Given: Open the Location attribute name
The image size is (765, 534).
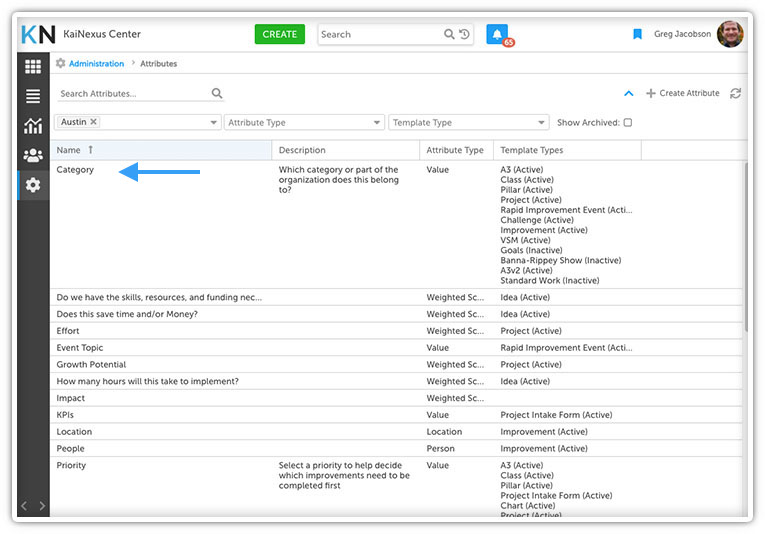Looking at the screenshot, I should (74, 432).
